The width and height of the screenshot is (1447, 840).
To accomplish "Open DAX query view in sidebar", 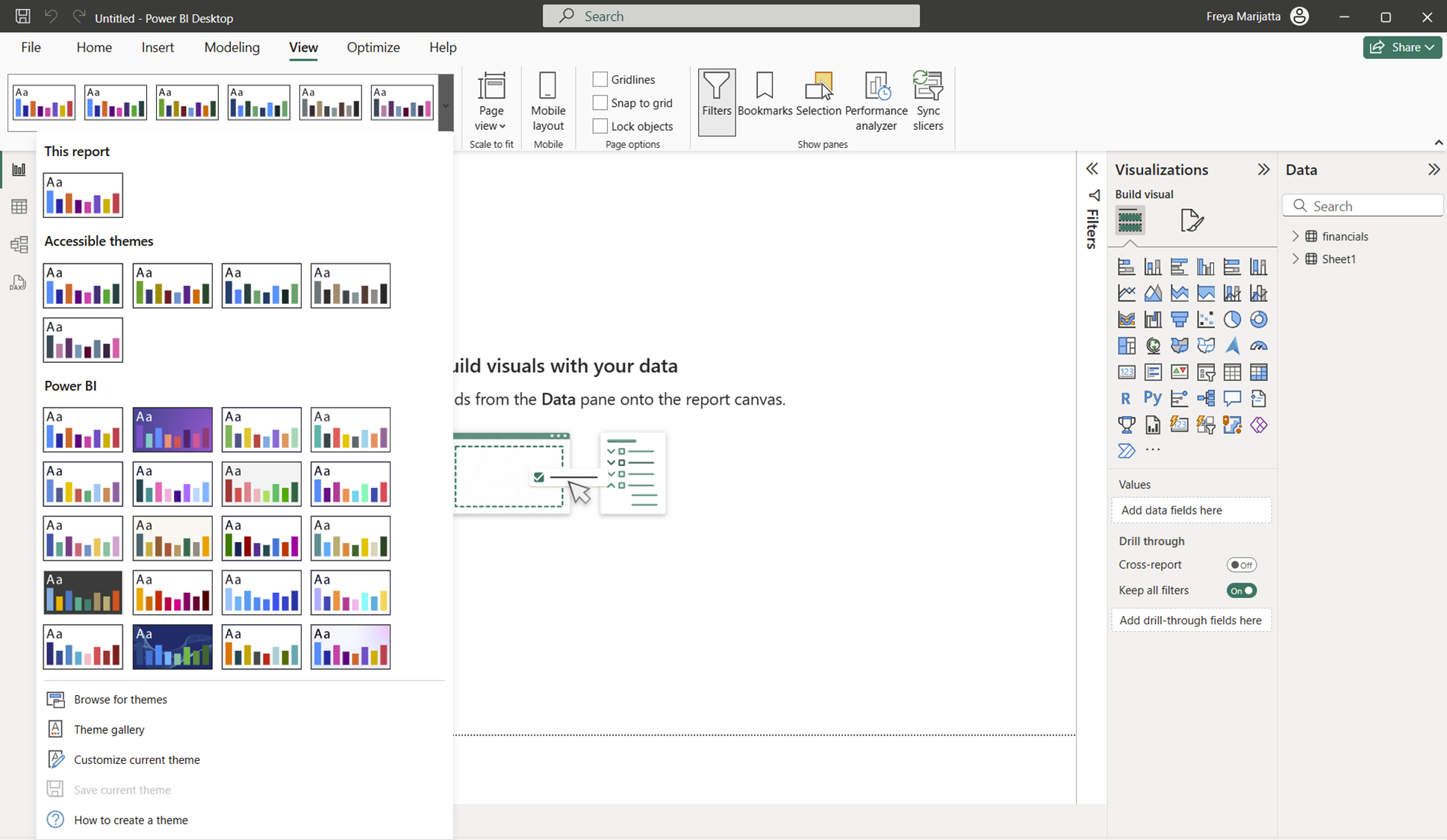I will click(19, 283).
